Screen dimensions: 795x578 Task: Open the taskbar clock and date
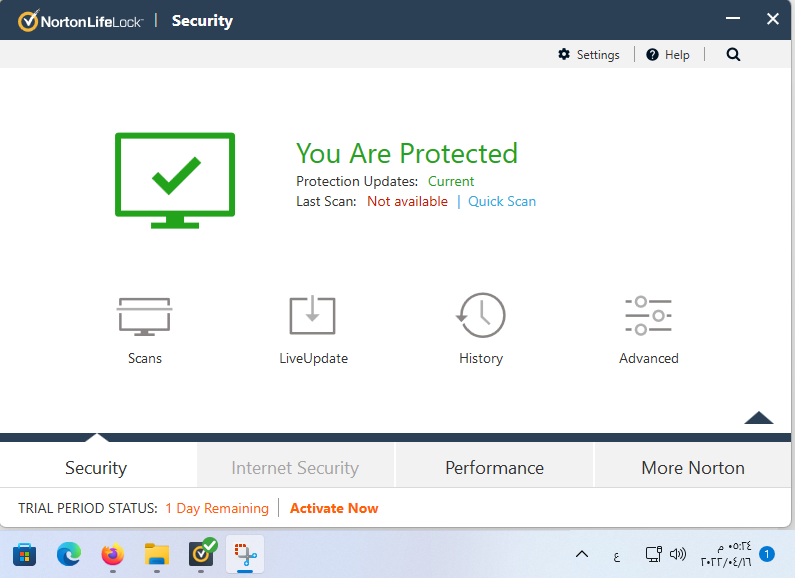(726, 554)
